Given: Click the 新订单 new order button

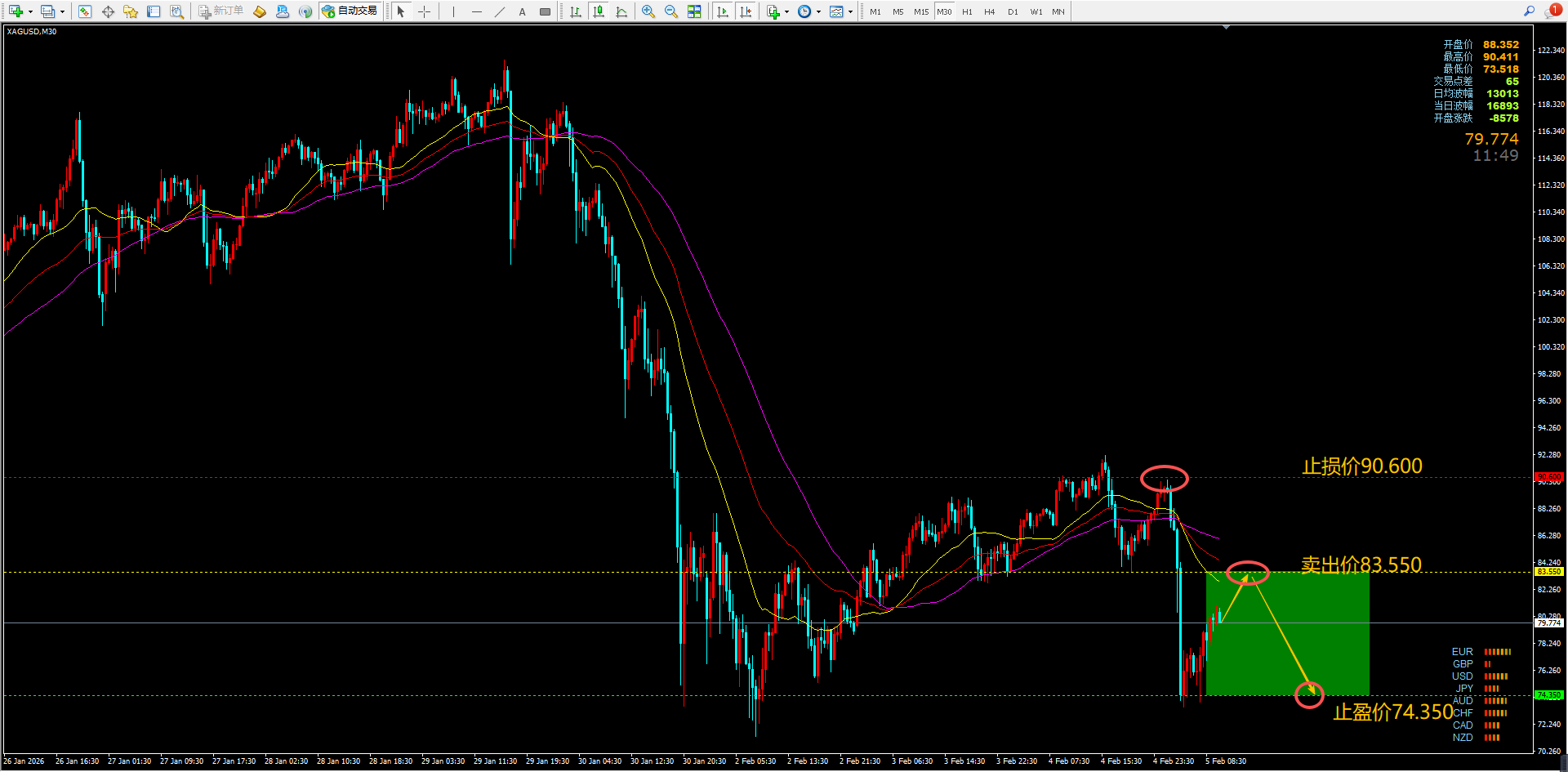Looking at the screenshot, I should 221,11.
